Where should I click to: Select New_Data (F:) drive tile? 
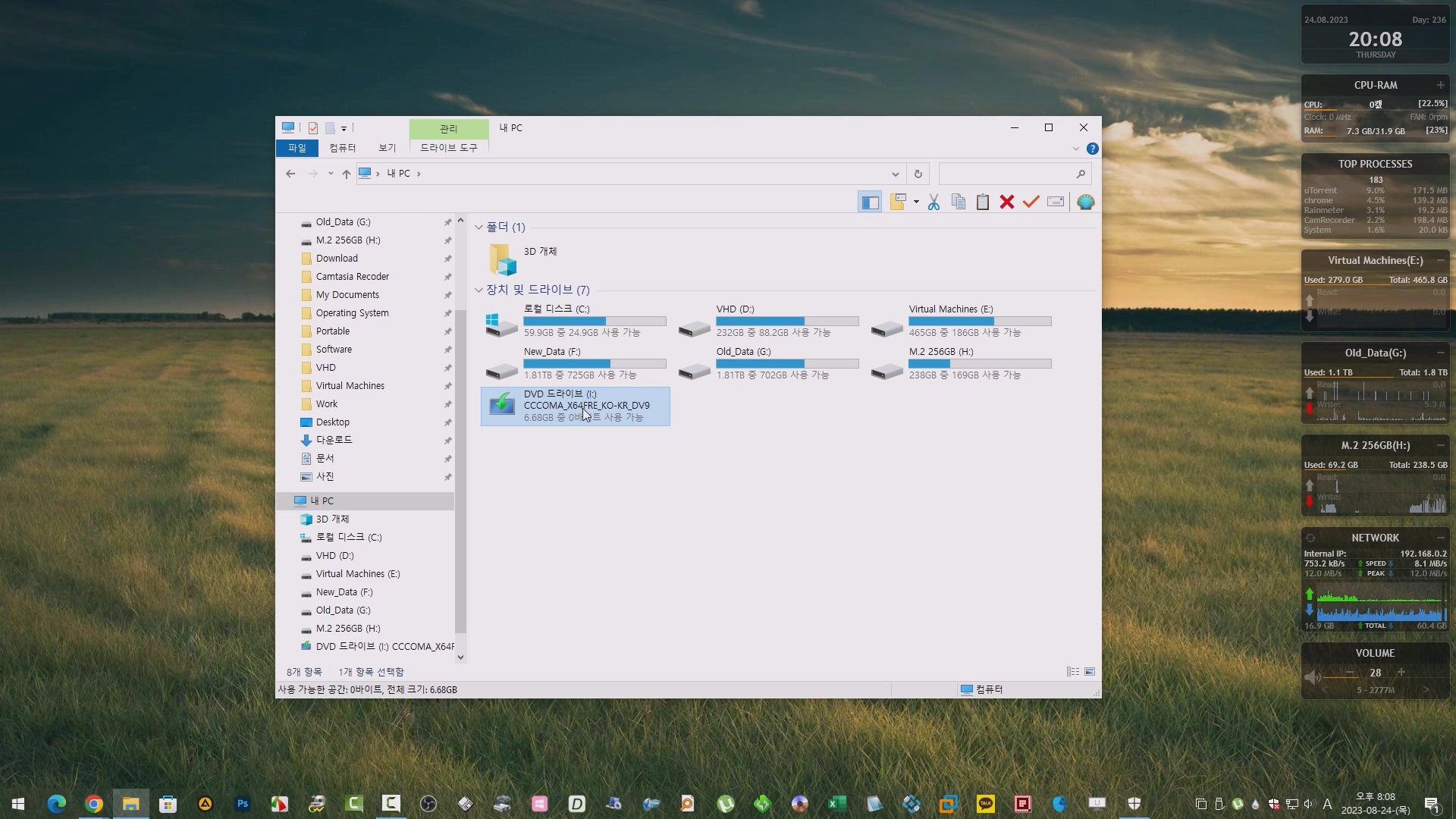point(576,364)
